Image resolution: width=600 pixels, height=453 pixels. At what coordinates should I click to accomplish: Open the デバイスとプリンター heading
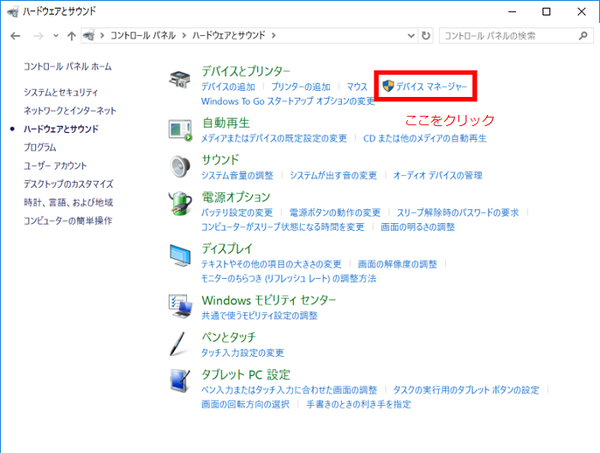pyautogui.click(x=246, y=71)
